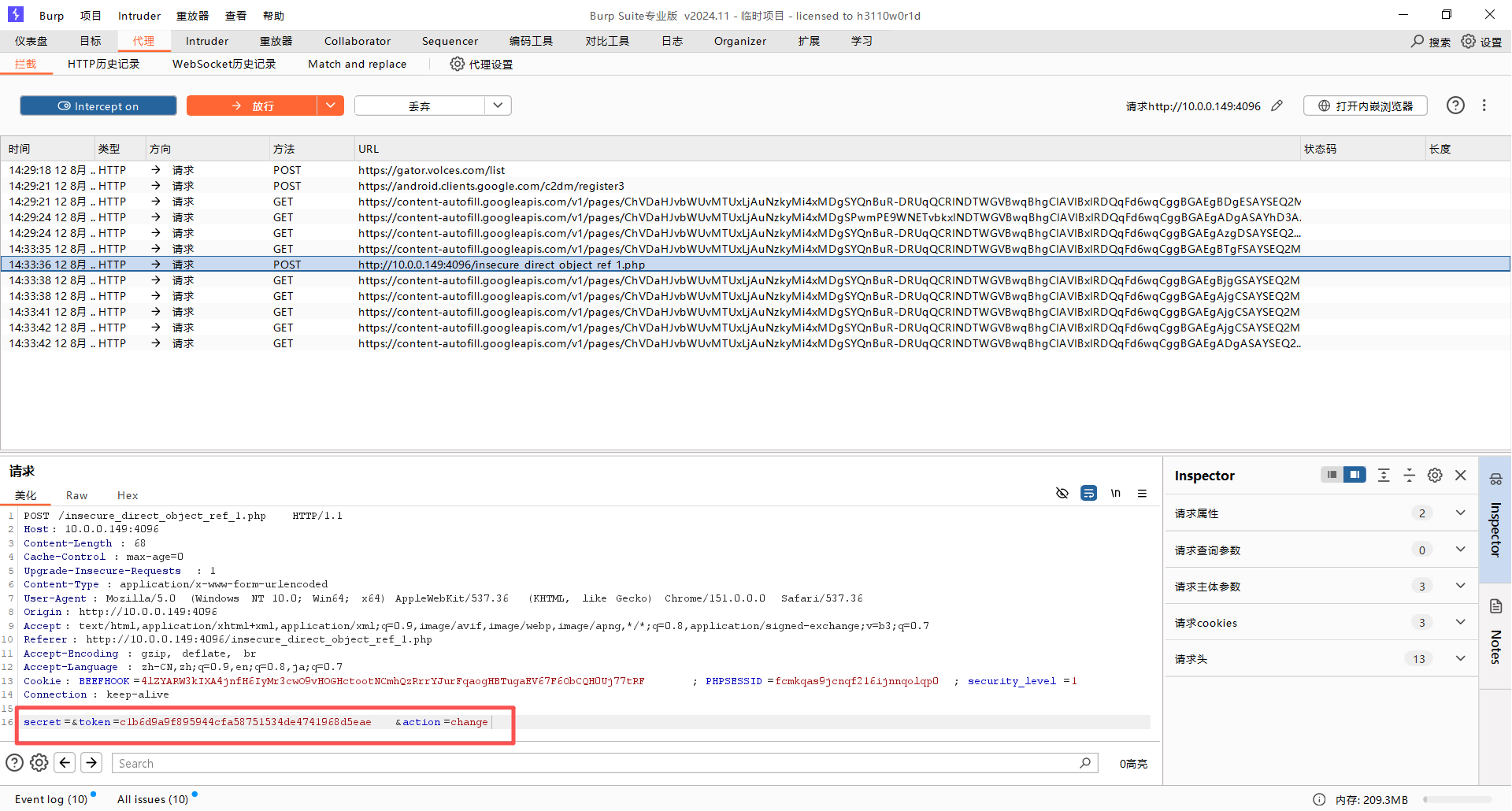Sort by the URL column header
Screen dimensions: 1512x811
[827, 149]
